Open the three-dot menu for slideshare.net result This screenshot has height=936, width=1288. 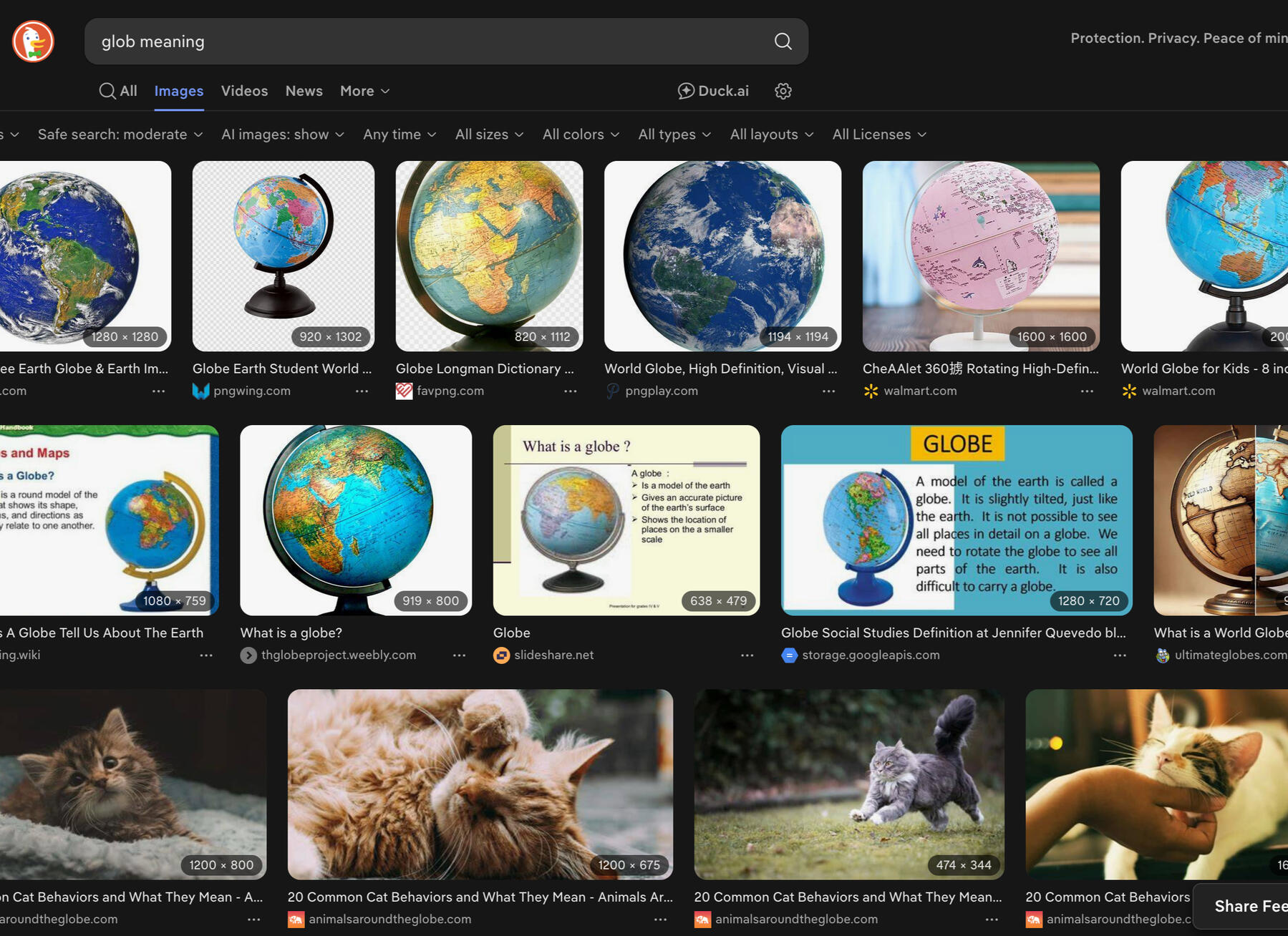pos(747,655)
